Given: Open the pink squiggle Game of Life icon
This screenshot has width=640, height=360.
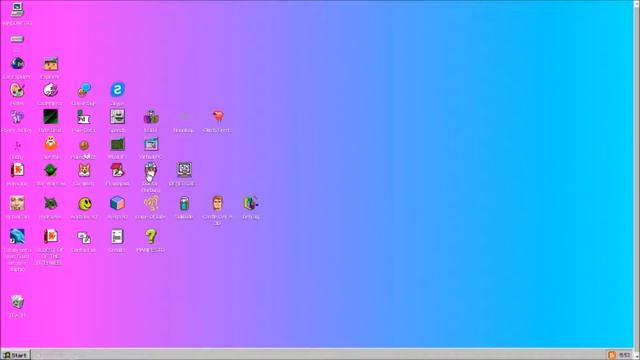Looking at the screenshot, I should point(151,203).
